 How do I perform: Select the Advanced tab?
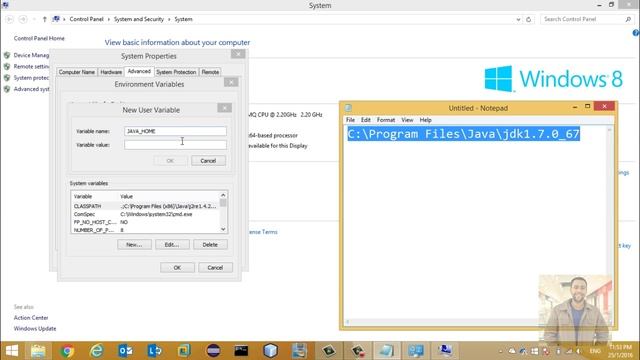(139, 71)
